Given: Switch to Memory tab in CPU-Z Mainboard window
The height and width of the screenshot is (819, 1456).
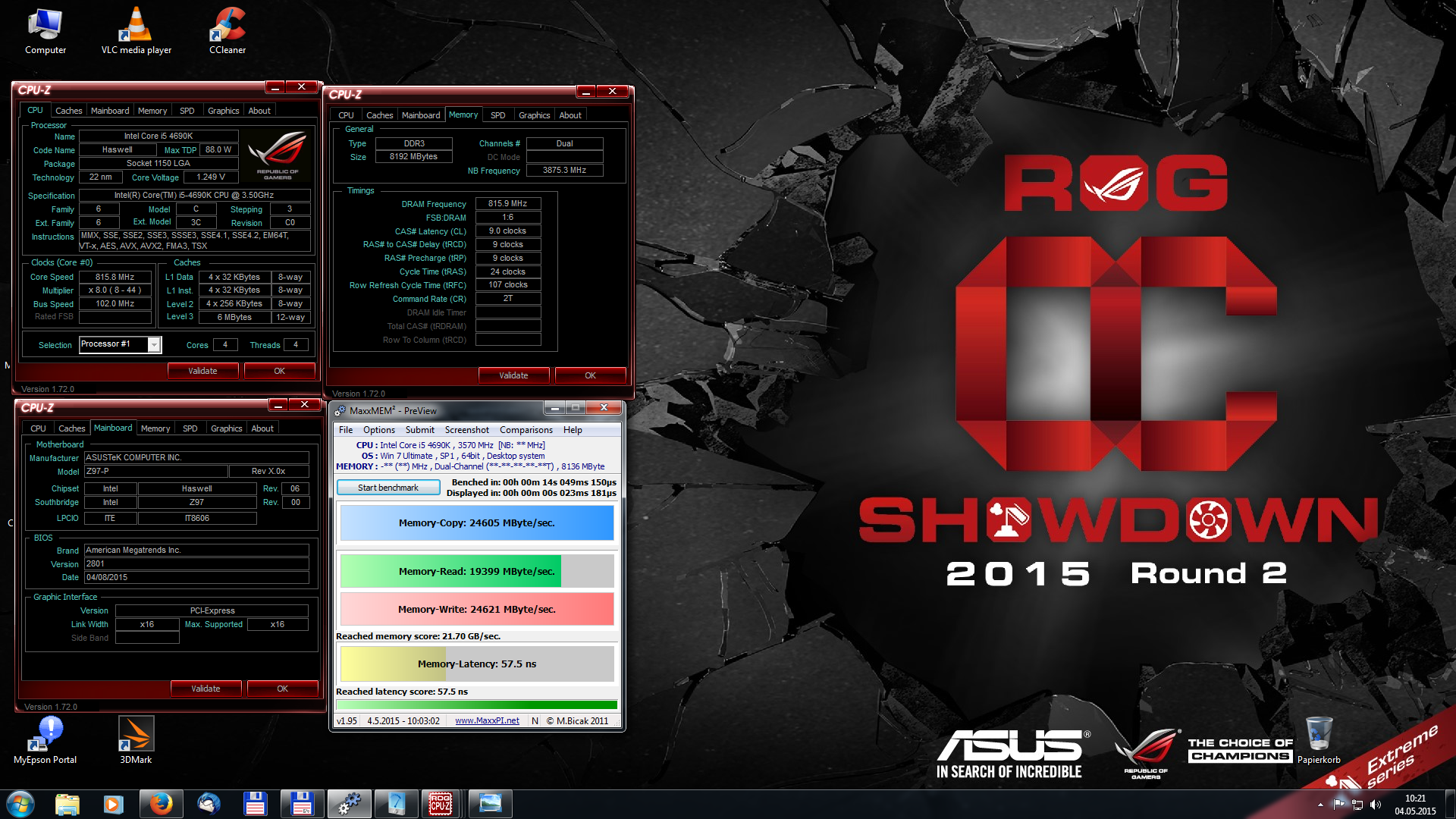Looking at the screenshot, I should click(x=155, y=428).
